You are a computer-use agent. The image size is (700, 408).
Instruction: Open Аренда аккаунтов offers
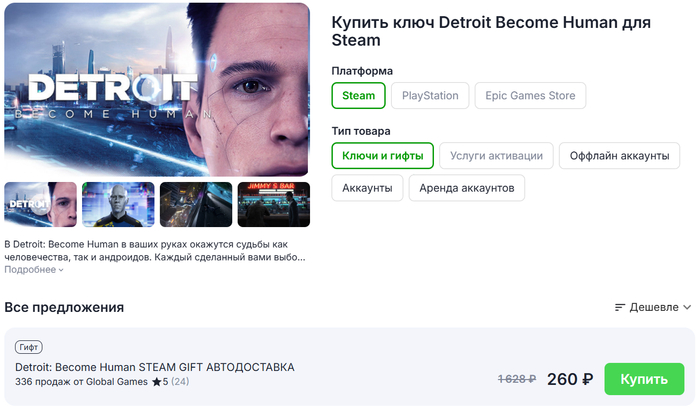(x=466, y=188)
